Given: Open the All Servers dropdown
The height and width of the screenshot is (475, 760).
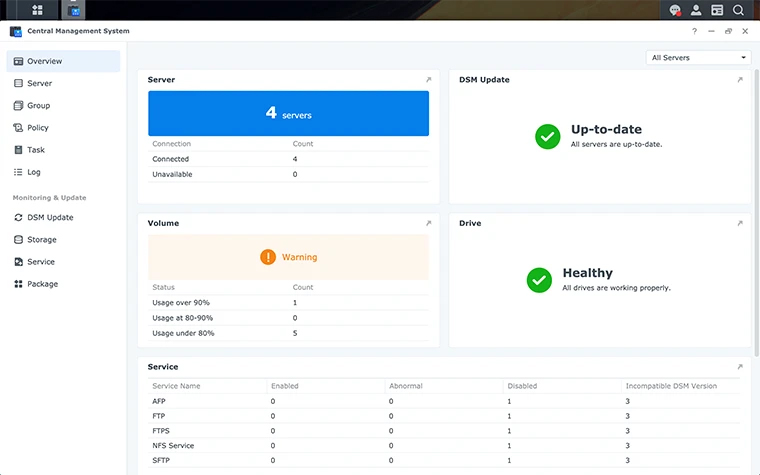Looking at the screenshot, I should (x=698, y=58).
